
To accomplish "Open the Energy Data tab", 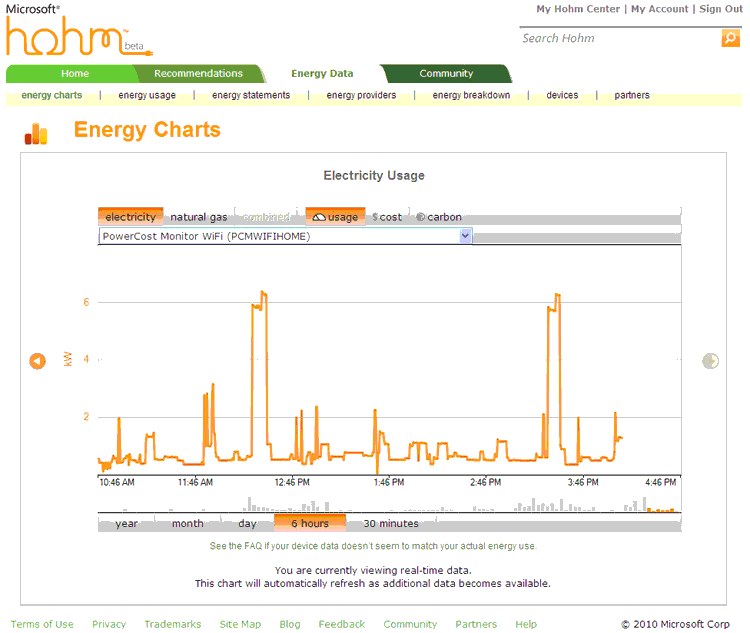I will pyautogui.click(x=322, y=73).
